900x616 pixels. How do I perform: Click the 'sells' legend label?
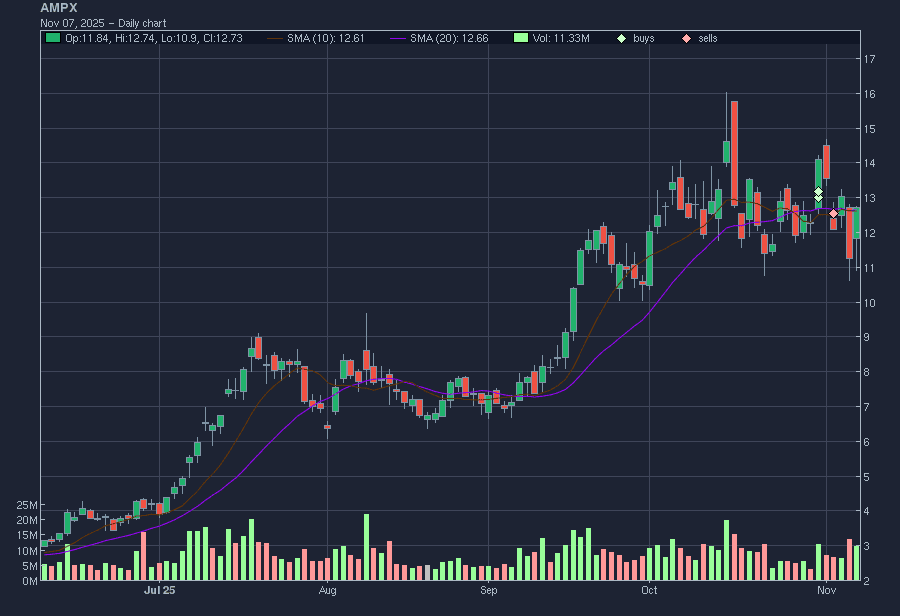click(708, 38)
